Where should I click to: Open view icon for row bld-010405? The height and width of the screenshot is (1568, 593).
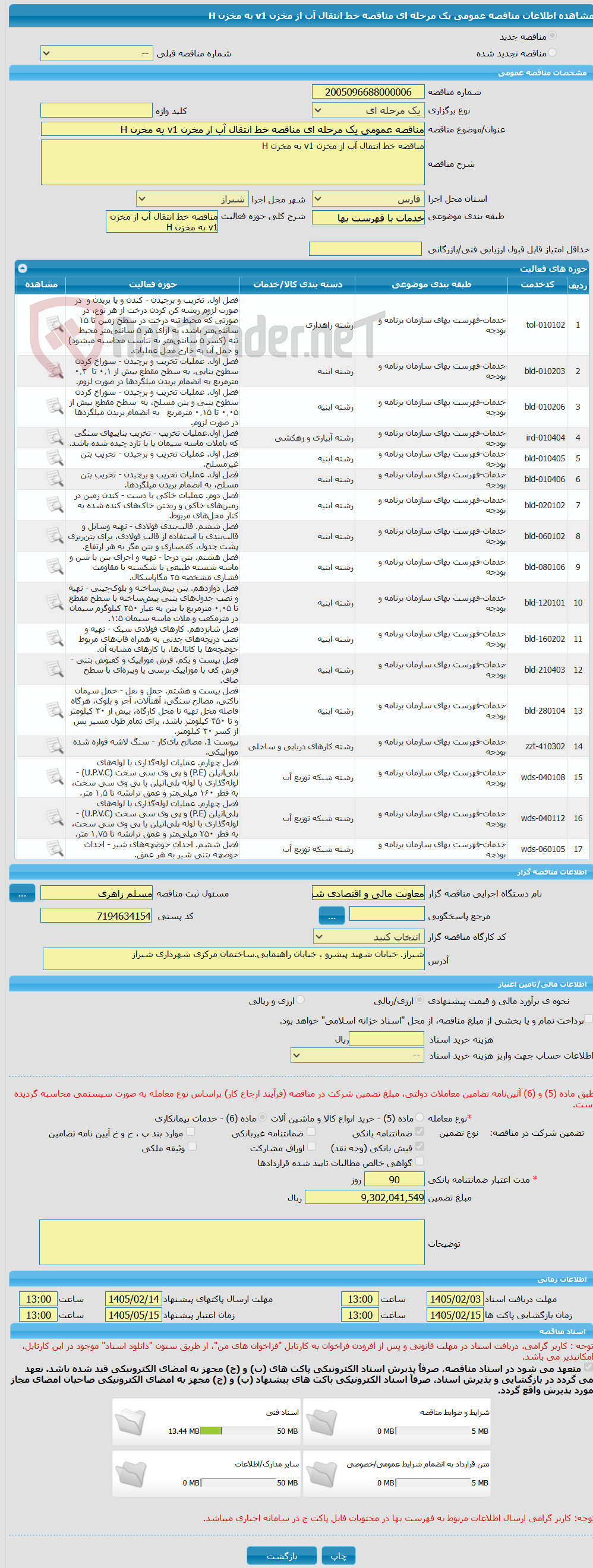55,458
